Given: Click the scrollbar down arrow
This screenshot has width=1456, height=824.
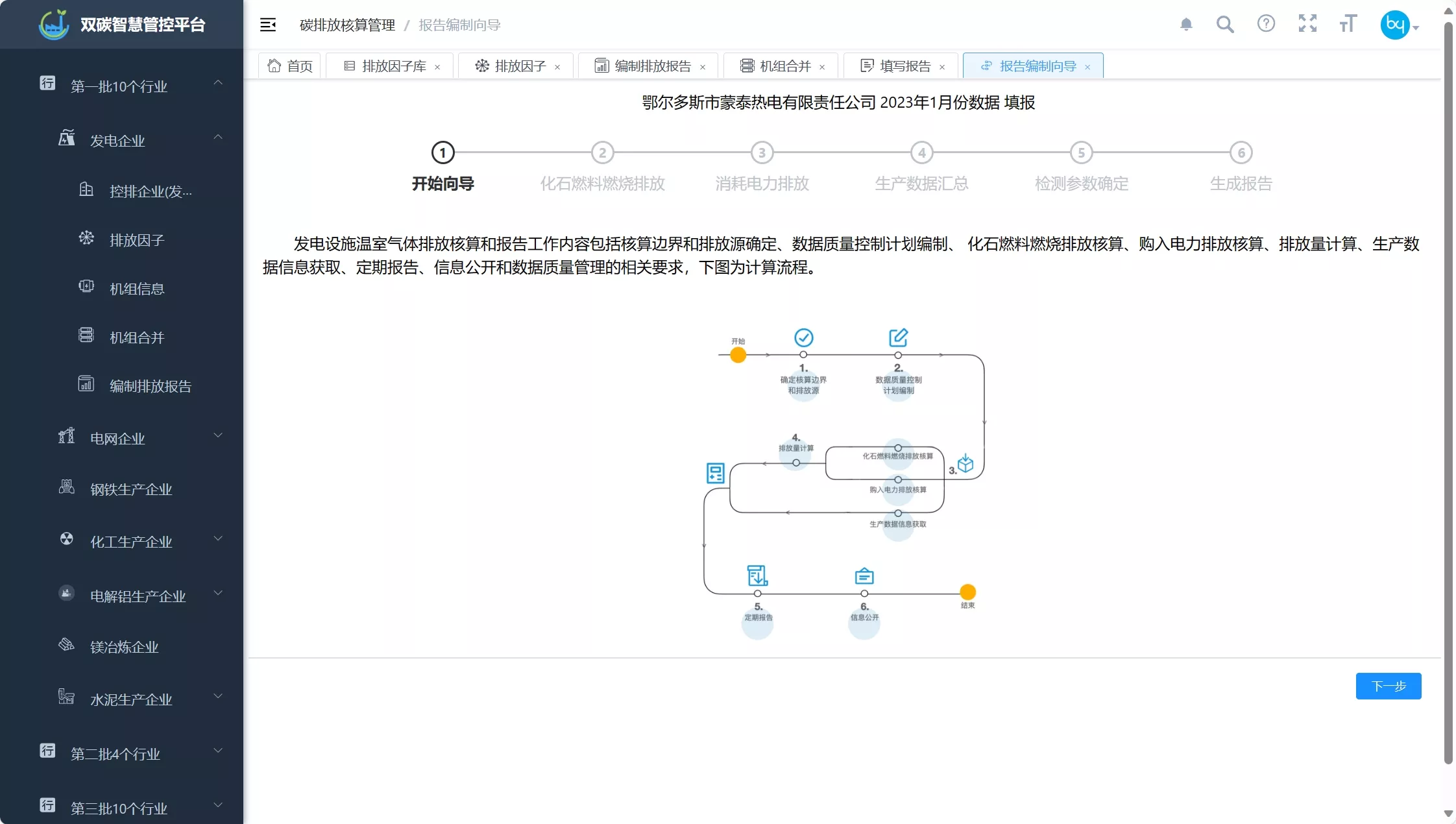Looking at the screenshot, I should point(1448,813).
